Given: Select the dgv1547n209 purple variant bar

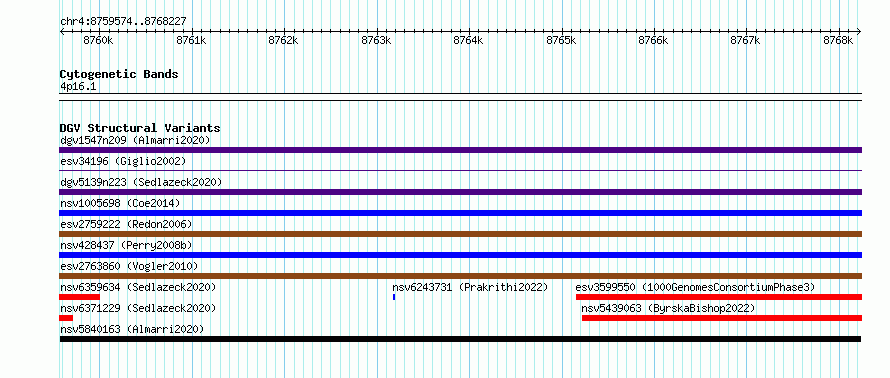Looking at the screenshot, I should (460, 150).
